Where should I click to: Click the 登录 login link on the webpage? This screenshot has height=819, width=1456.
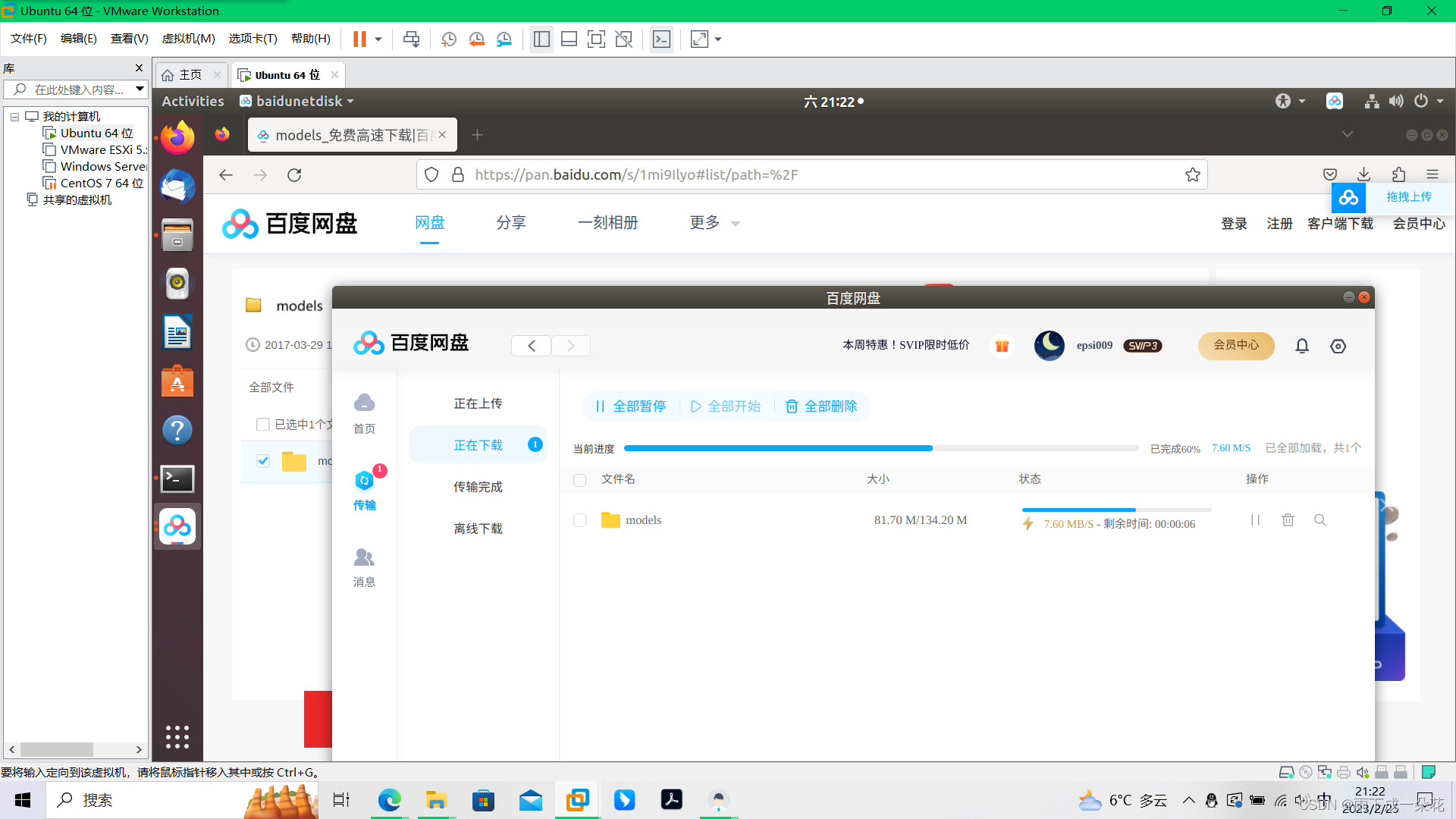1234,223
